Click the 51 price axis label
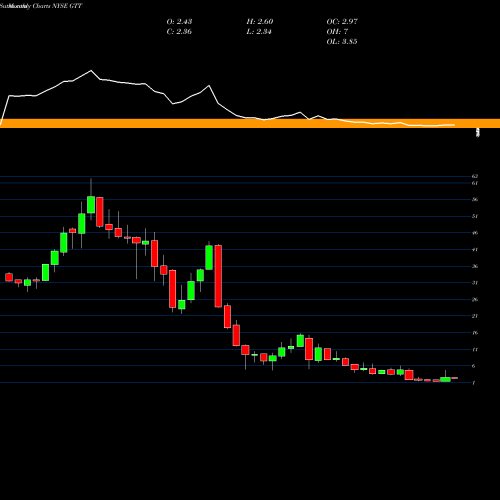 [475, 216]
